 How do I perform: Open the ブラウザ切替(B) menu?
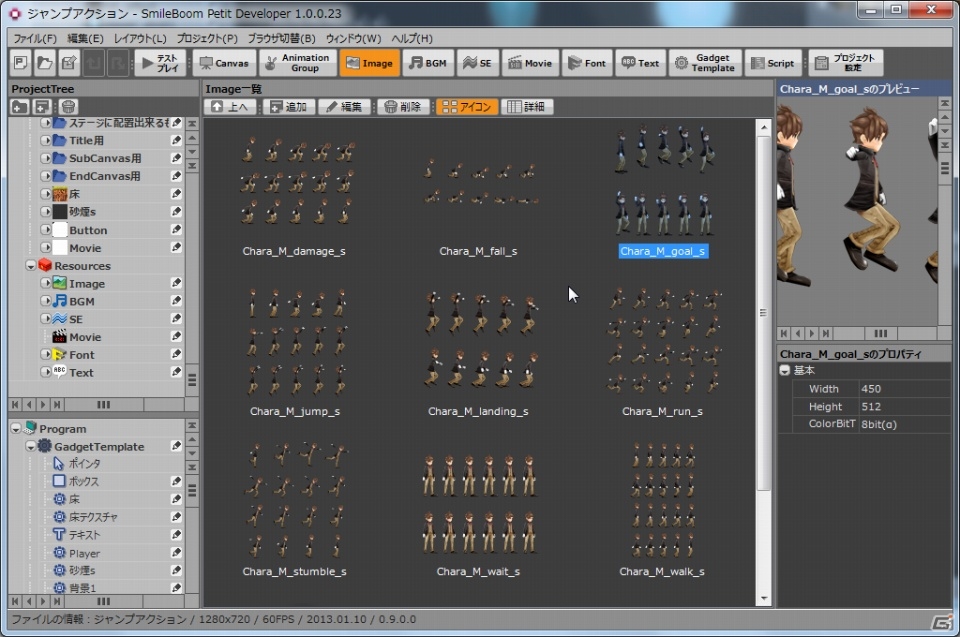(282, 38)
